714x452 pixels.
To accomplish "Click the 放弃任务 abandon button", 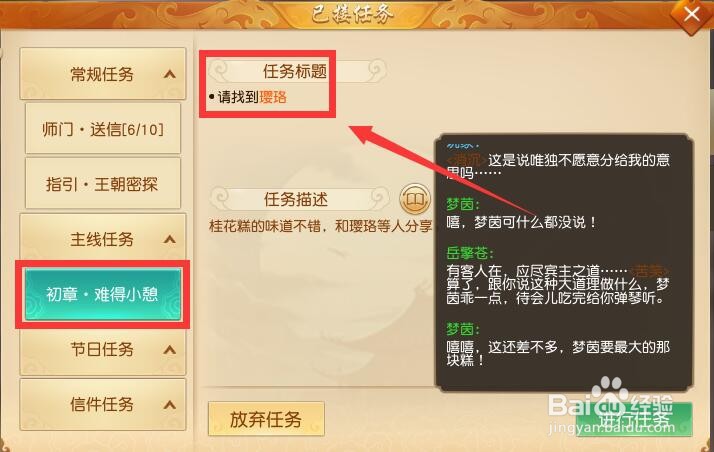I will point(266,419).
